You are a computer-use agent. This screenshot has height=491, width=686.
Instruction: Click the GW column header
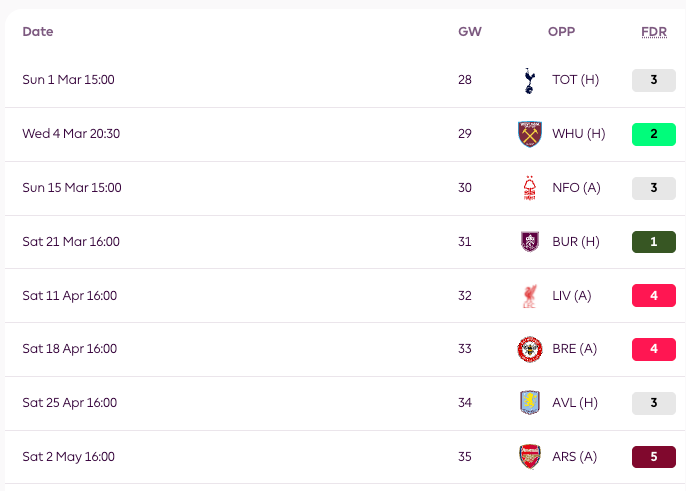pos(469,32)
